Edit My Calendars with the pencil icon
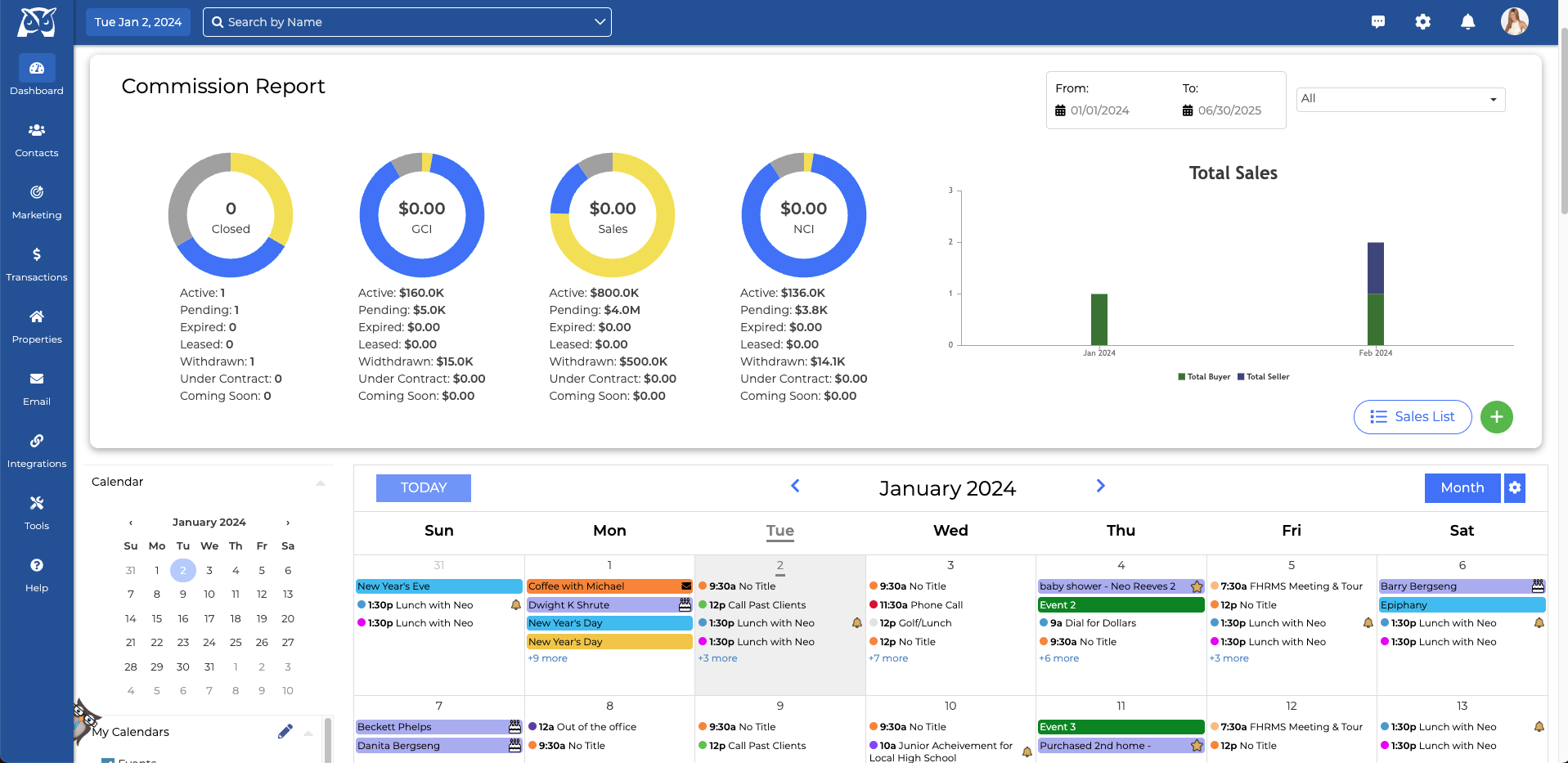Screen dimensions: 1568x763 (x=285, y=732)
